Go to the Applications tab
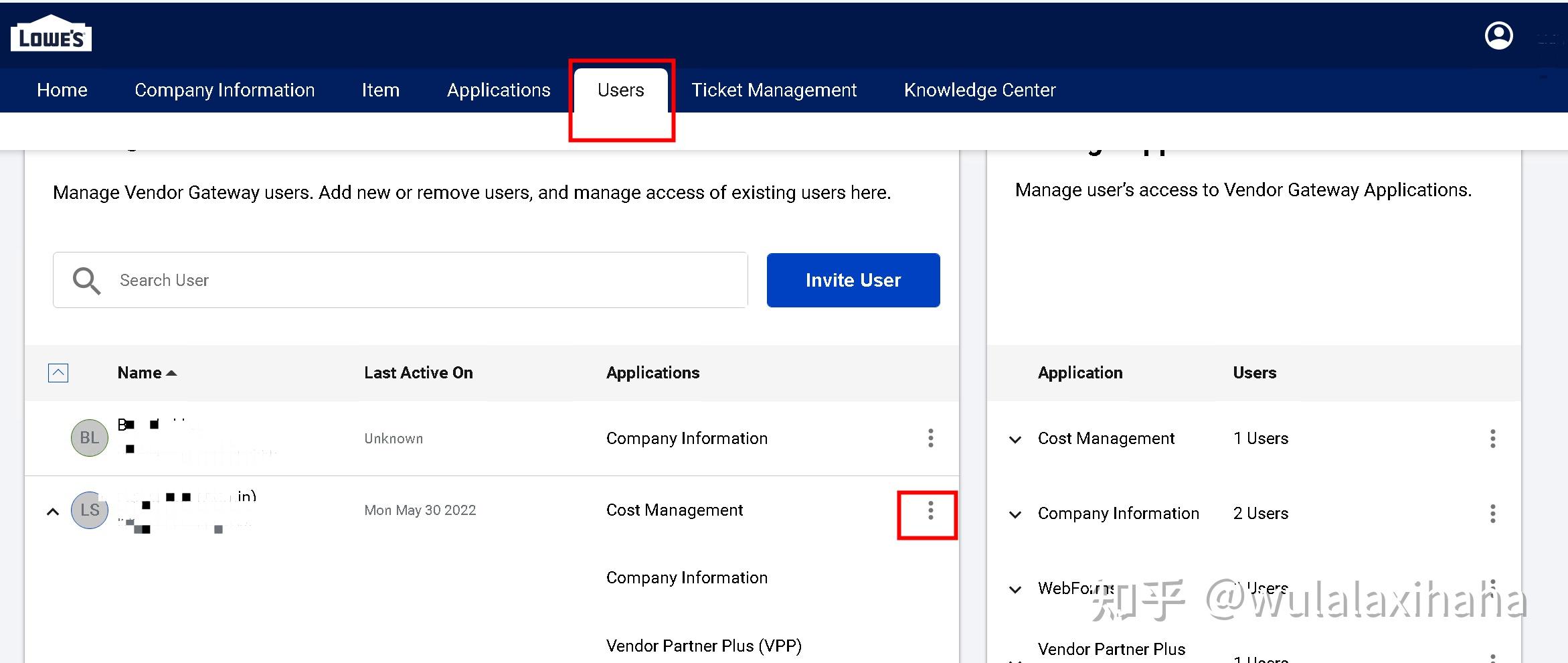This screenshot has height=663, width=1568. click(x=499, y=90)
